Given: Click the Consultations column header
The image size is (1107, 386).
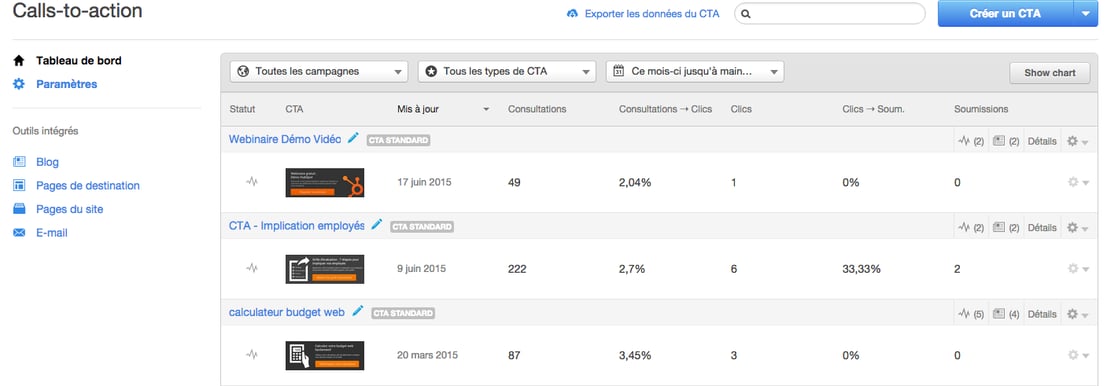Looking at the screenshot, I should point(537,109).
